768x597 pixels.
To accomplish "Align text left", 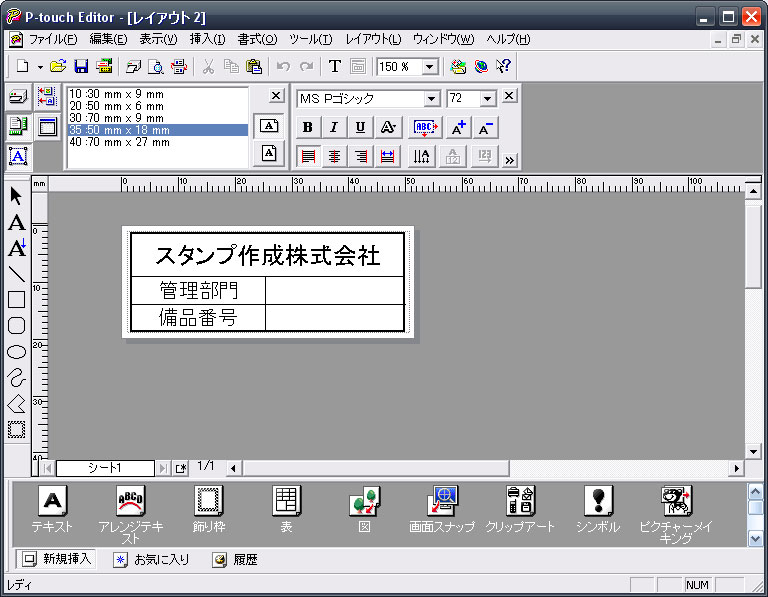I will [x=308, y=157].
